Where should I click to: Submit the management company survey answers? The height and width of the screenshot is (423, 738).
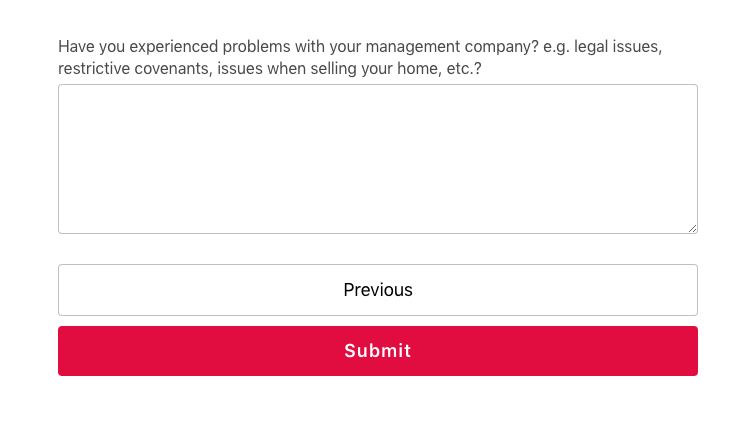point(377,351)
